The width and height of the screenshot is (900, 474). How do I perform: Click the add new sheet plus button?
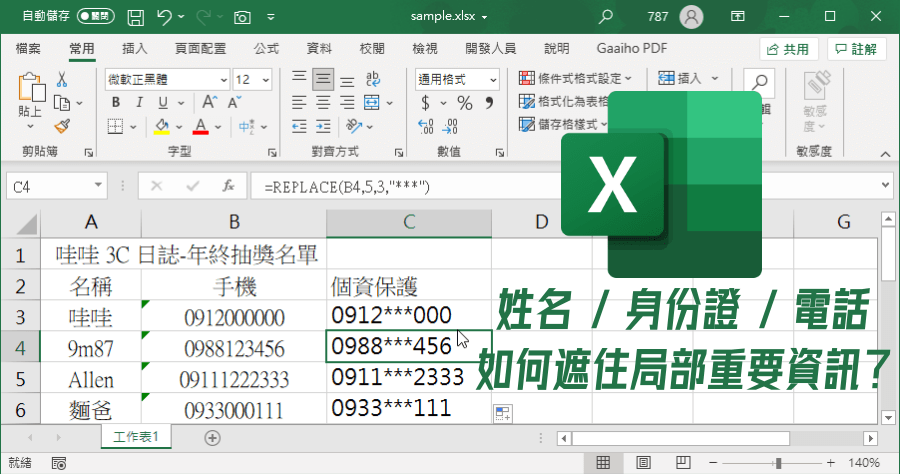click(x=212, y=438)
